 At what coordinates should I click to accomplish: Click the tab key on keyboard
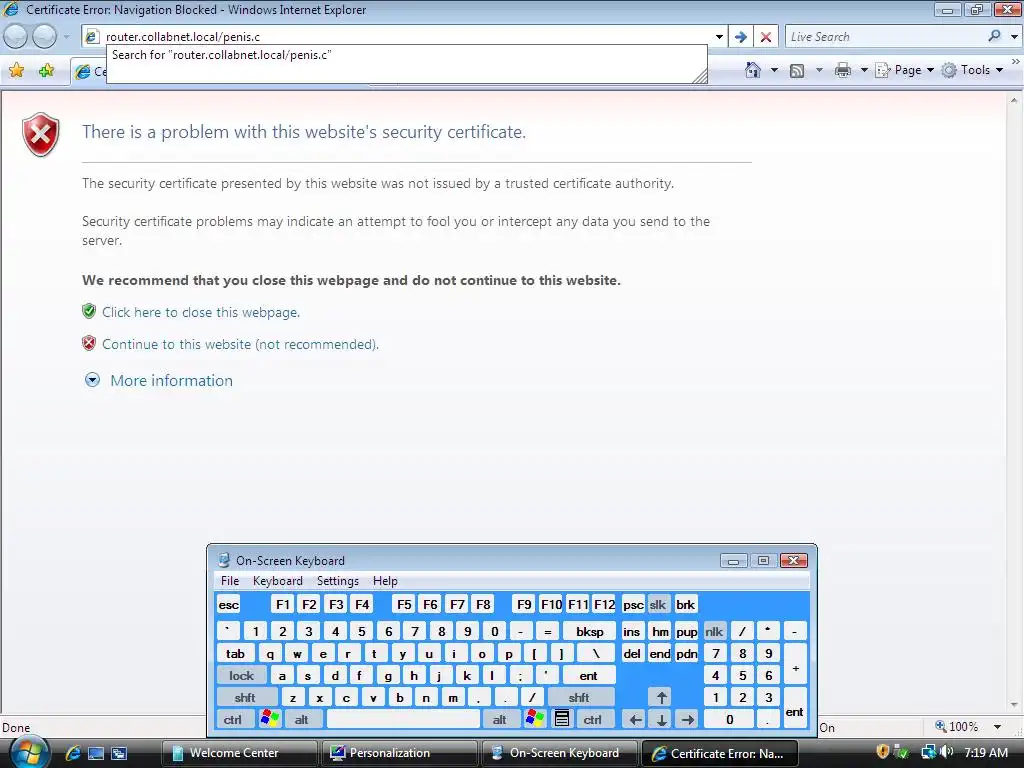click(x=235, y=654)
